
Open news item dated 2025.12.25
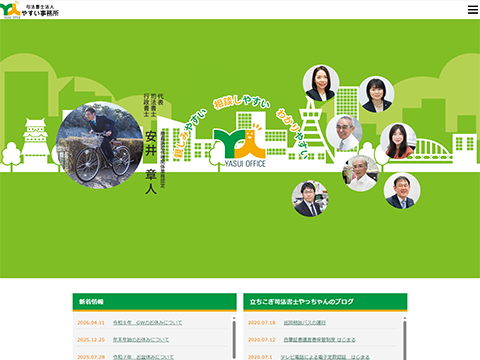click(141, 340)
